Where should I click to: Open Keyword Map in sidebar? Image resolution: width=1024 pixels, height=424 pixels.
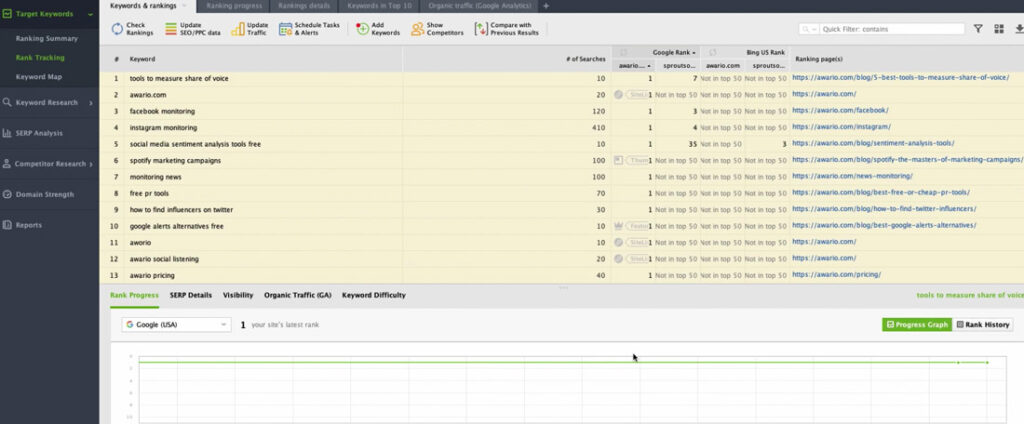pos(39,76)
